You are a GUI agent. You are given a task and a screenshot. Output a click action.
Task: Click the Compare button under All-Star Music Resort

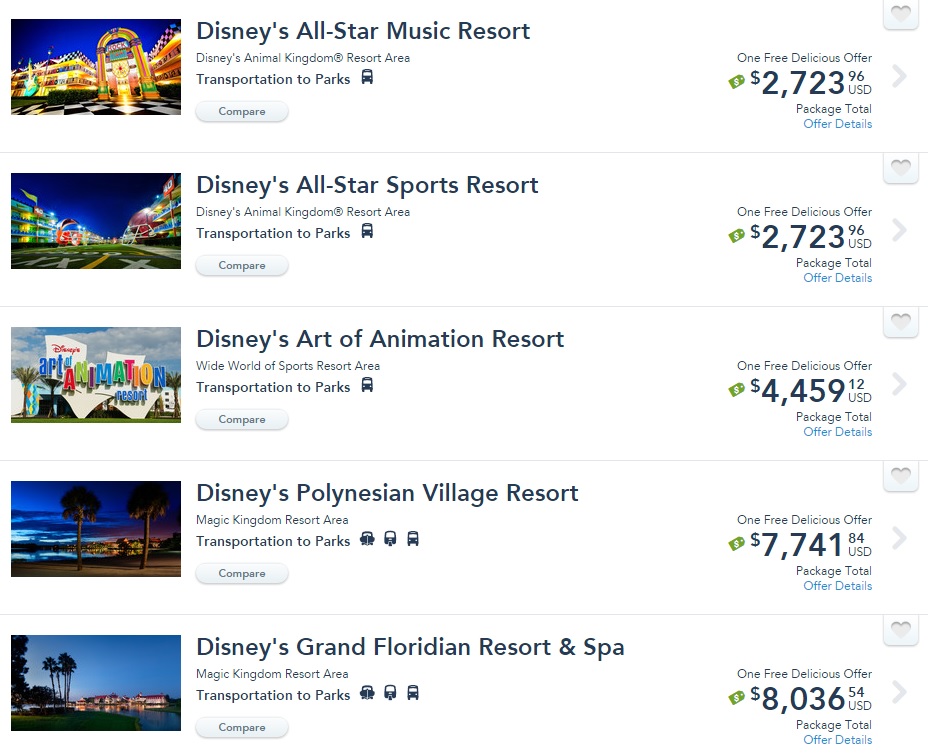click(242, 111)
